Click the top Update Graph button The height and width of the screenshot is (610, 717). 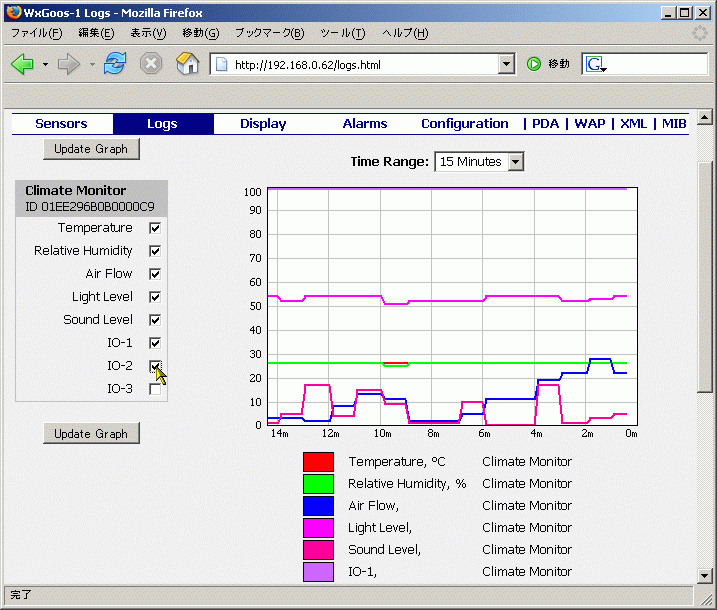click(x=91, y=149)
